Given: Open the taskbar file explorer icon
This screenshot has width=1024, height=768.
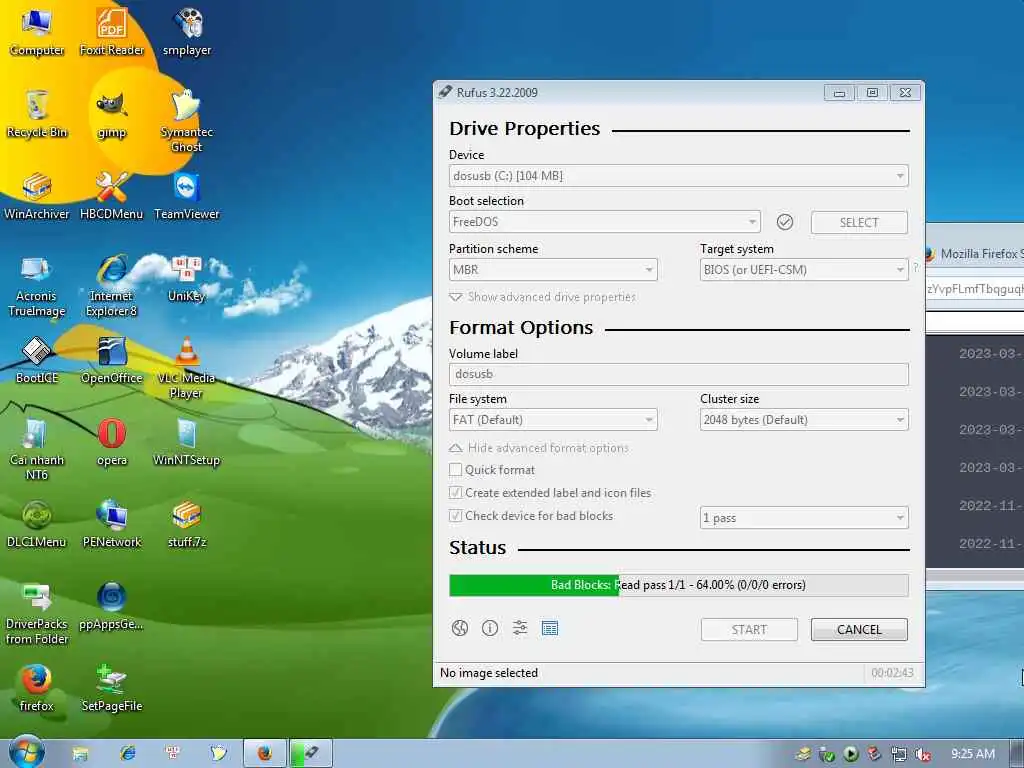Looking at the screenshot, I should 80,754.
